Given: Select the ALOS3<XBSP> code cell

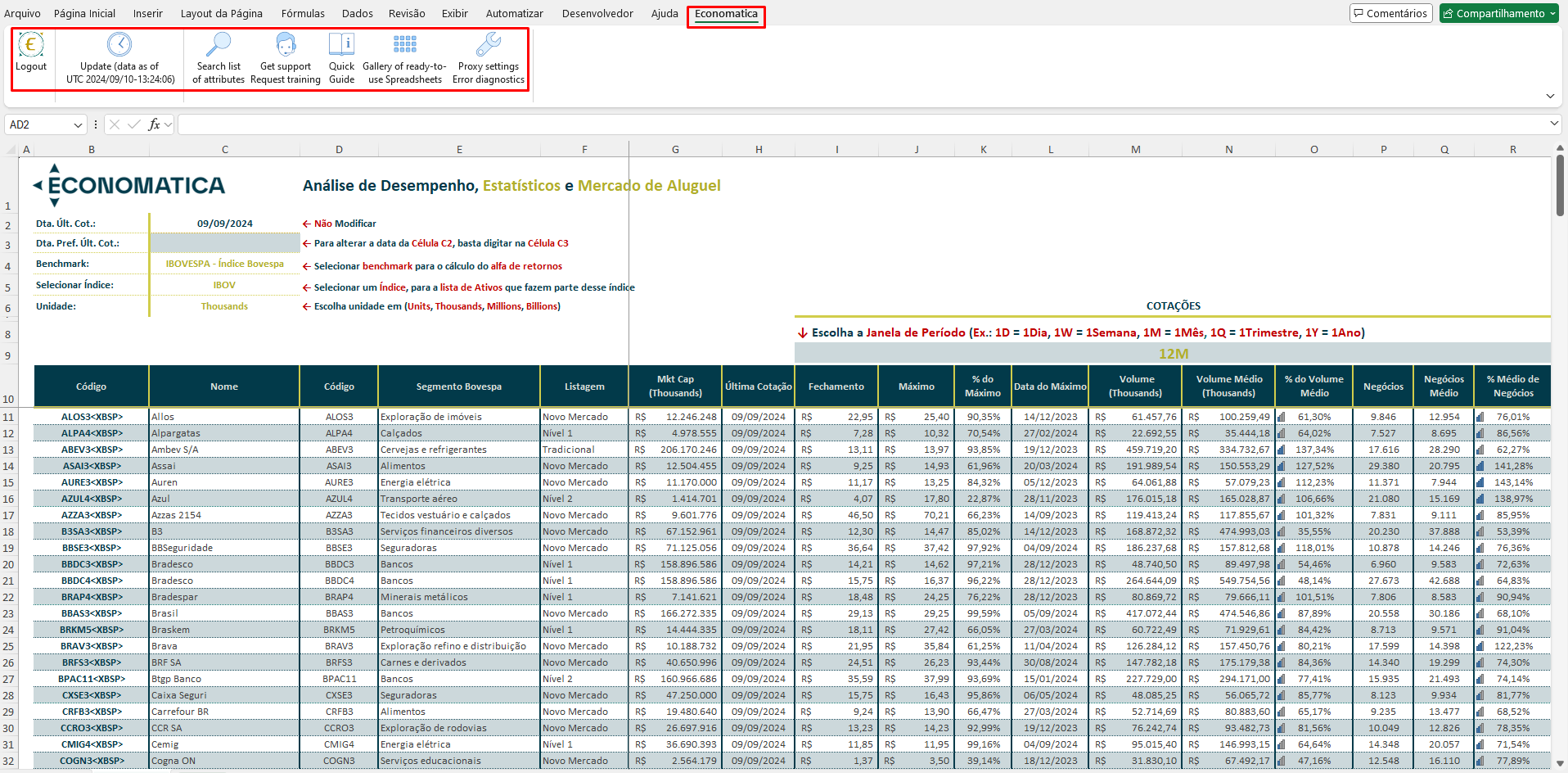Looking at the screenshot, I should (92, 417).
